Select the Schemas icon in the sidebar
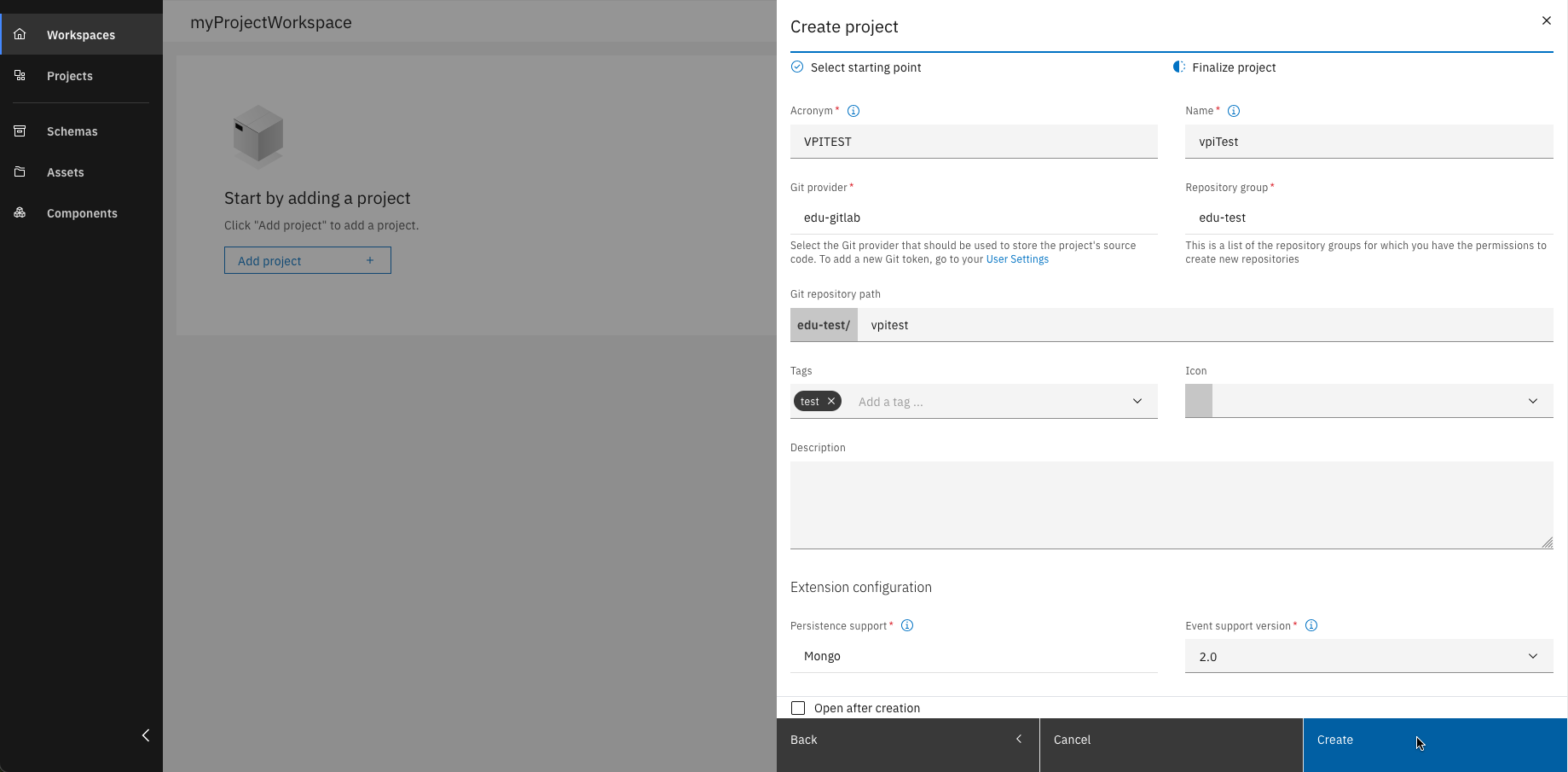The width and height of the screenshot is (1568, 772). (19, 131)
